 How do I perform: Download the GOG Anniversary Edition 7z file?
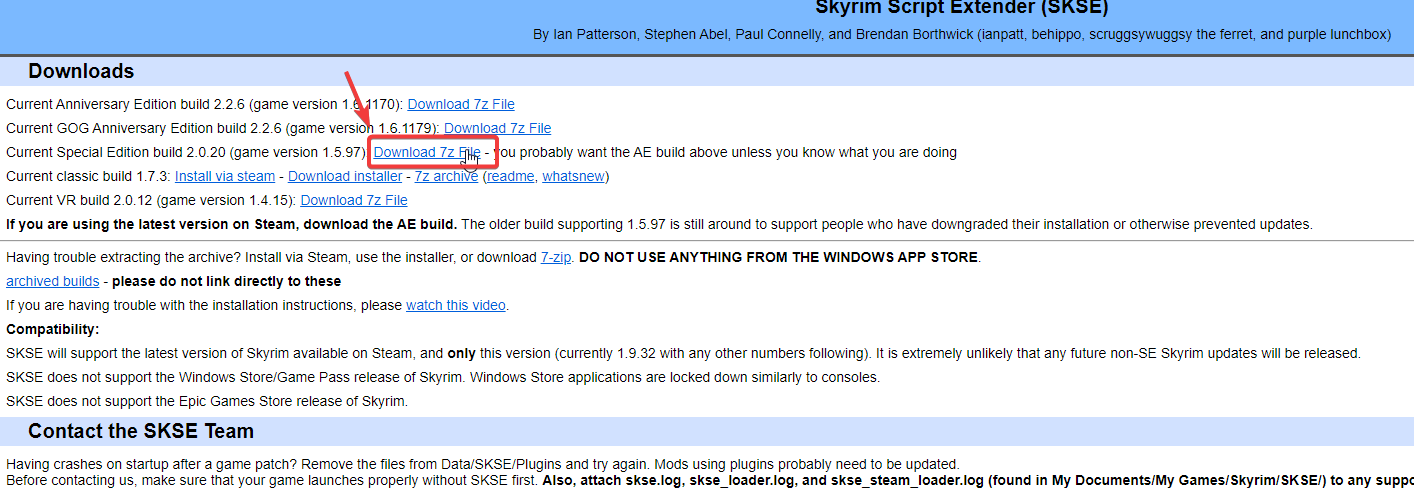click(x=497, y=128)
